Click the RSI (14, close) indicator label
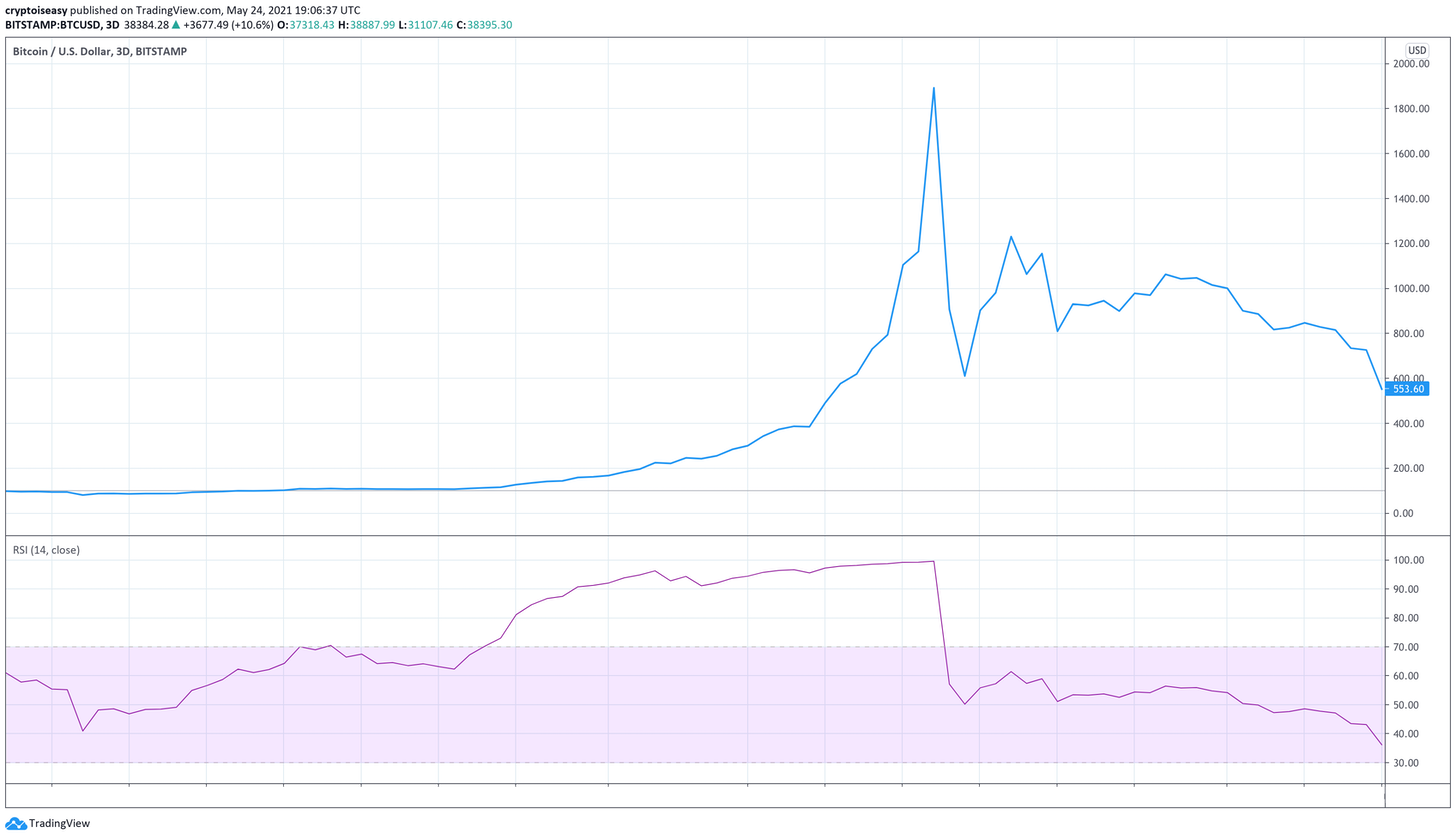Viewport: 1456px width, 839px height. pos(46,550)
